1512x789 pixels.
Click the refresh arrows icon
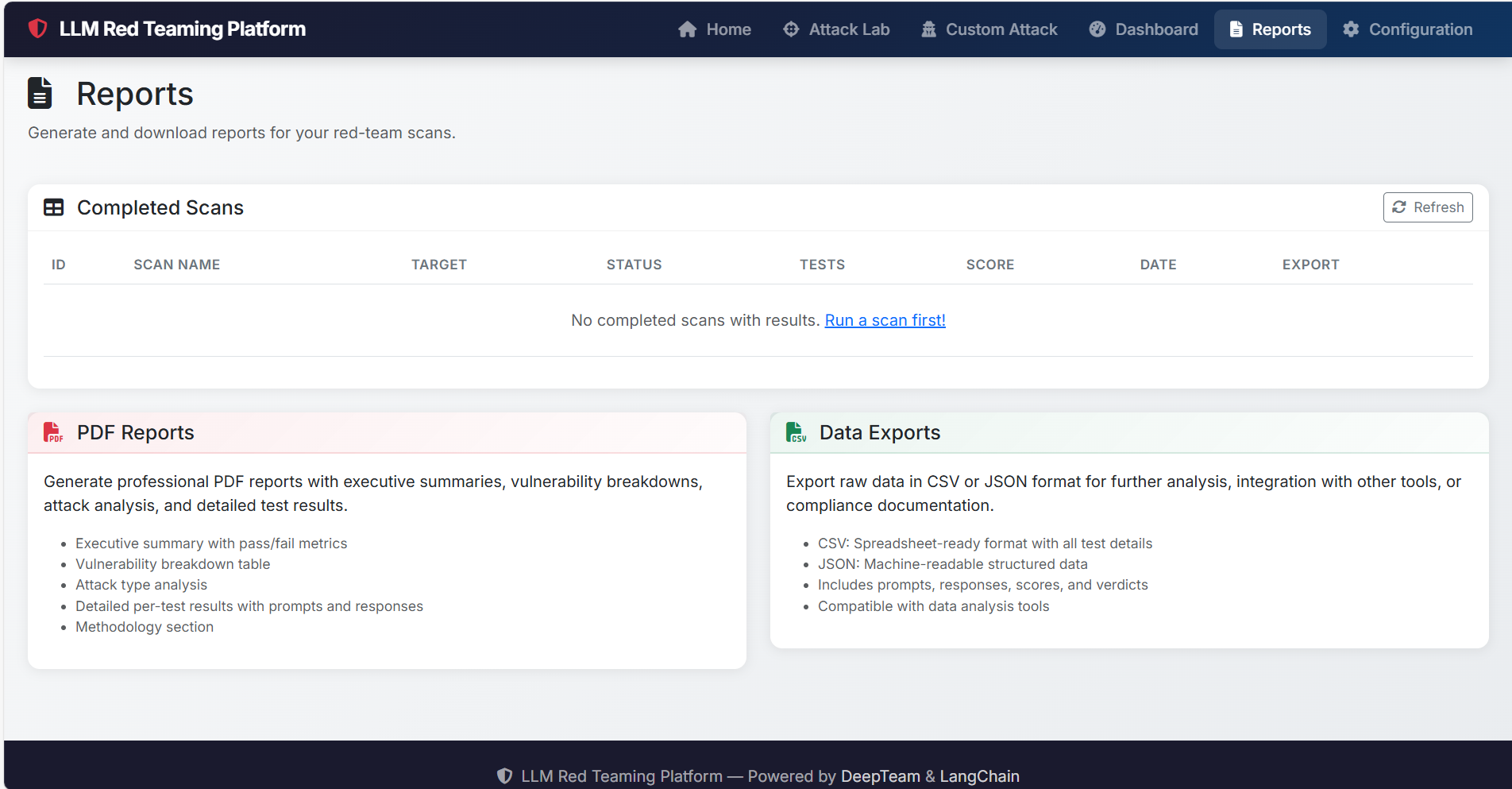(x=1399, y=207)
